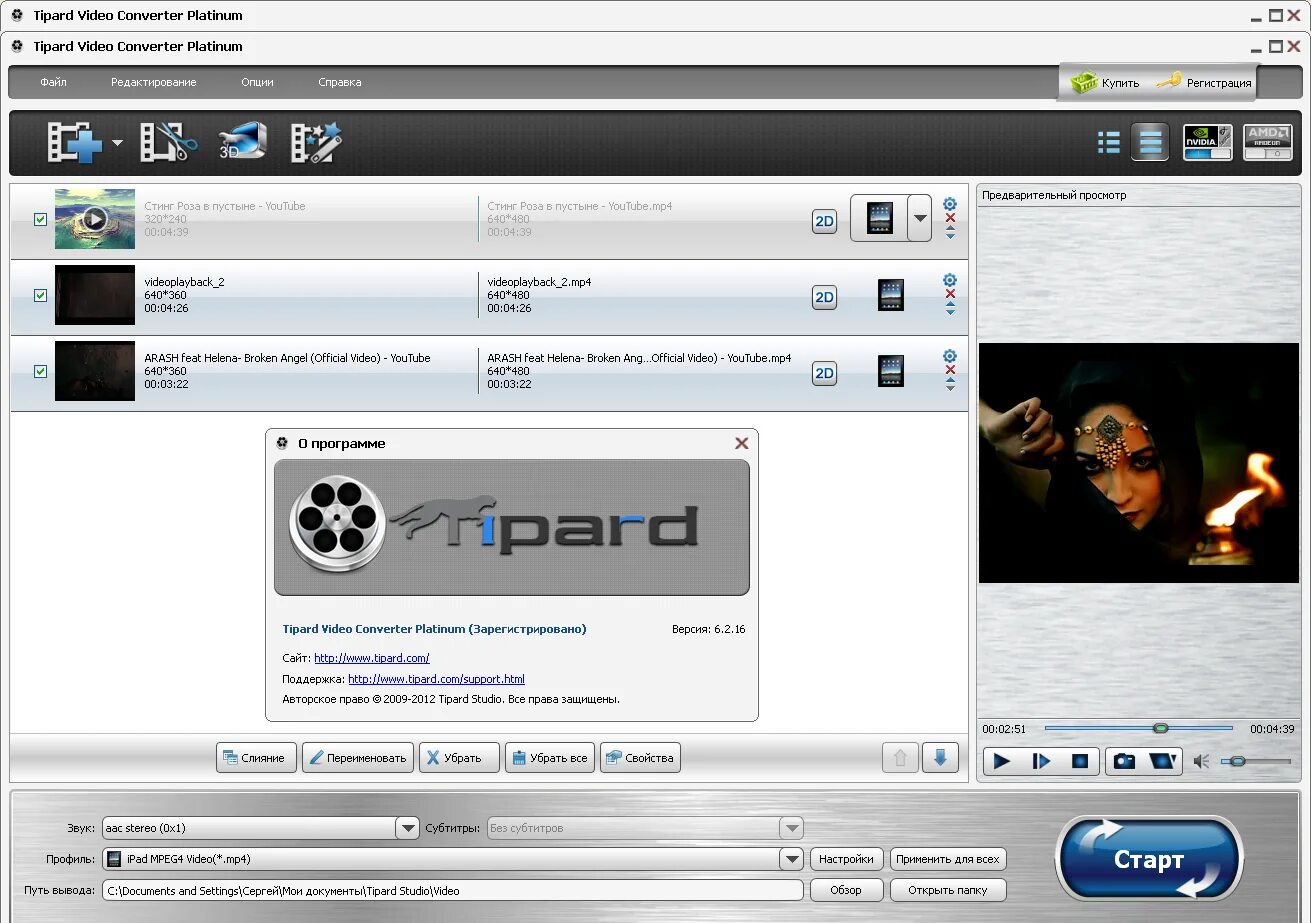Click the Открыть папку button
This screenshot has height=923, width=1311.
click(x=947, y=890)
